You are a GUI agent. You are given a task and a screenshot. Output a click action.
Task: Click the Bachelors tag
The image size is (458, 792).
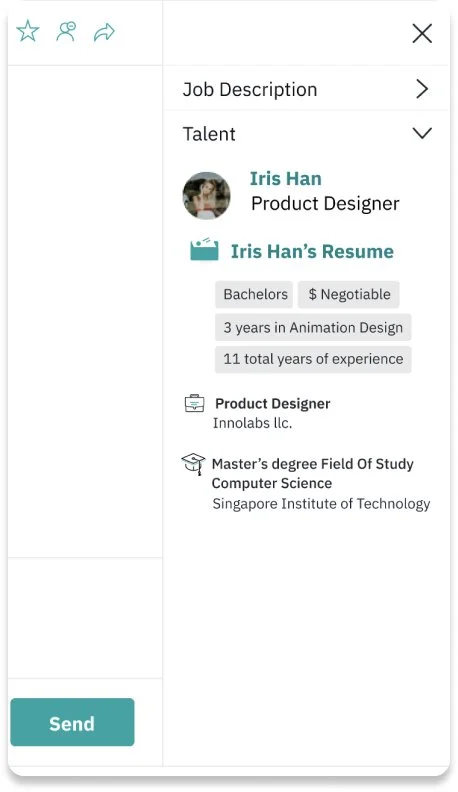pyautogui.click(x=254, y=294)
